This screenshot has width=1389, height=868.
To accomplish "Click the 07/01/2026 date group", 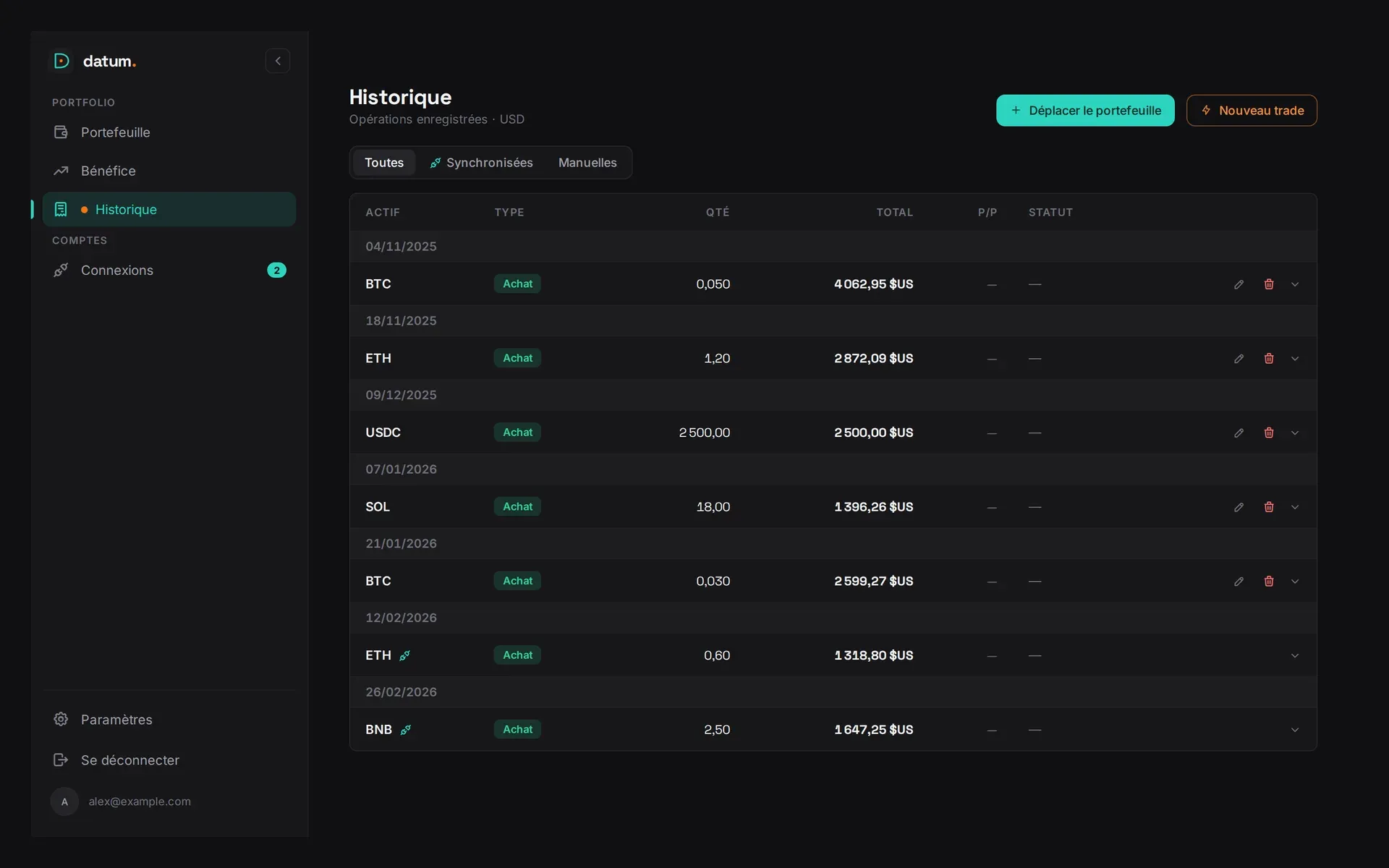I will coord(833,469).
